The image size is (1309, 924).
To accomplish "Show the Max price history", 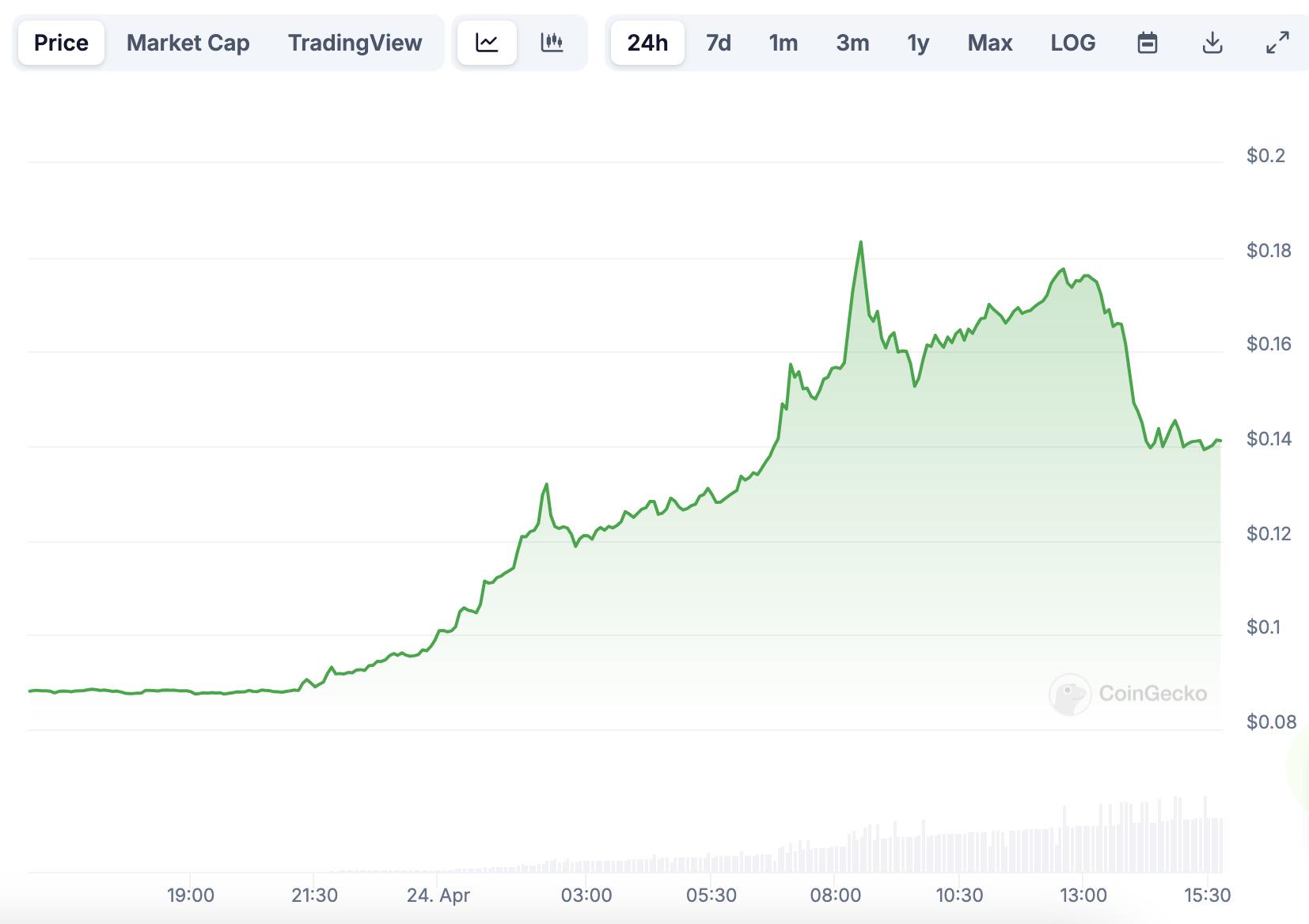I will pyautogui.click(x=990, y=43).
